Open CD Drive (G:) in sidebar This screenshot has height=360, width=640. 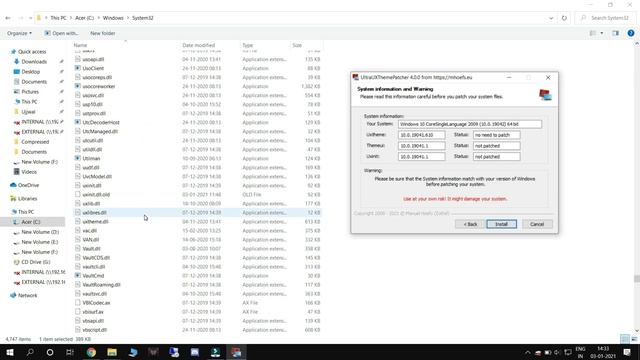36,262
